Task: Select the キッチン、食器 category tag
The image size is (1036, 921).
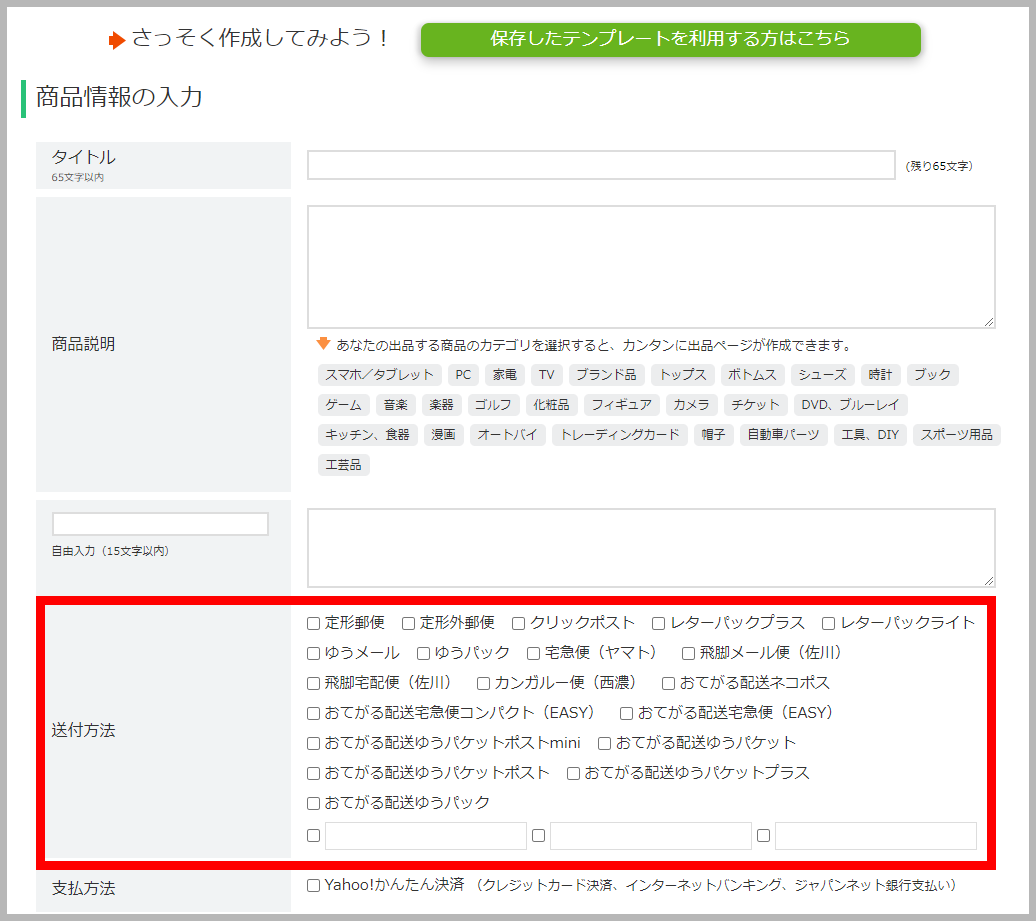Action: coord(367,434)
